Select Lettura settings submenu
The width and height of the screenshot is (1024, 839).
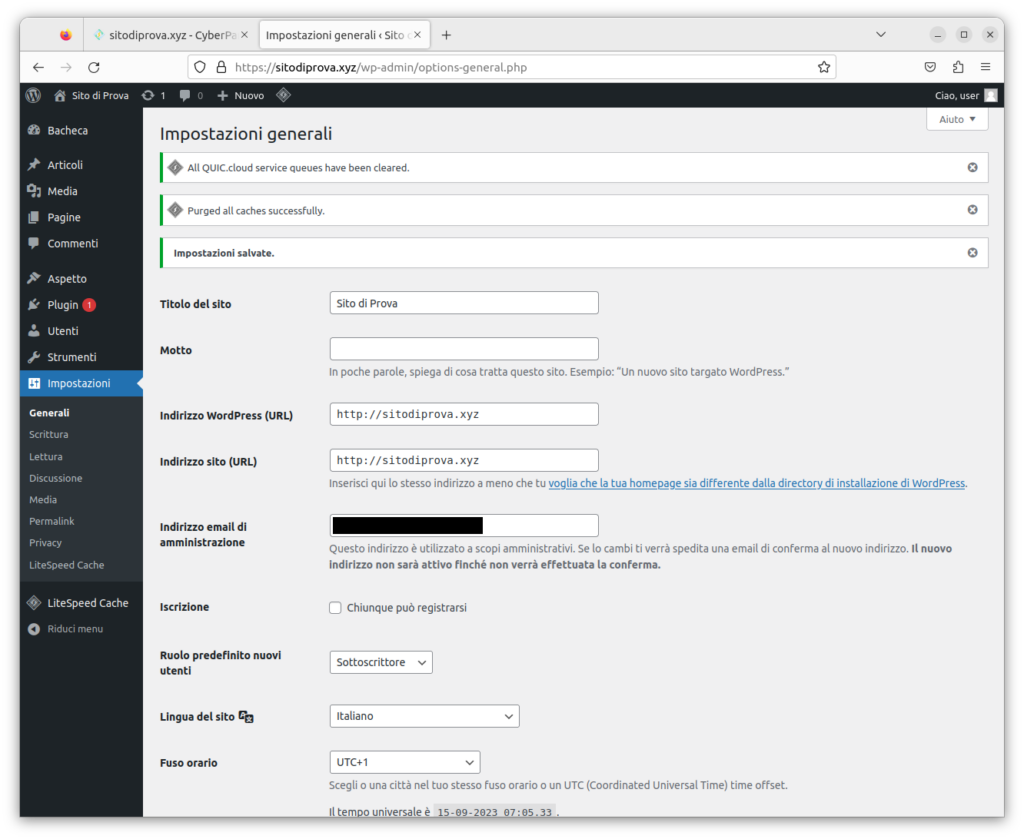[46, 456]
